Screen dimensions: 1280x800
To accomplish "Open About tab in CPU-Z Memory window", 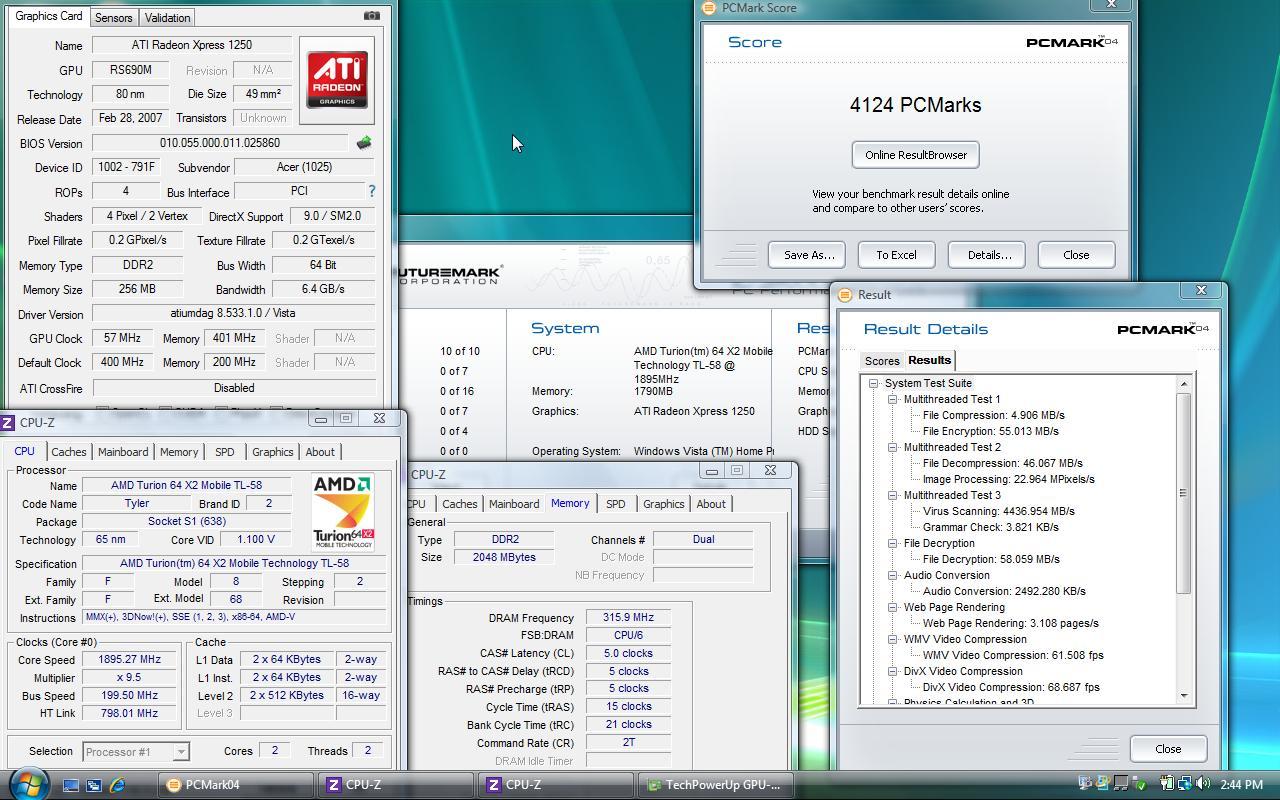I will (x=711, y=504).
